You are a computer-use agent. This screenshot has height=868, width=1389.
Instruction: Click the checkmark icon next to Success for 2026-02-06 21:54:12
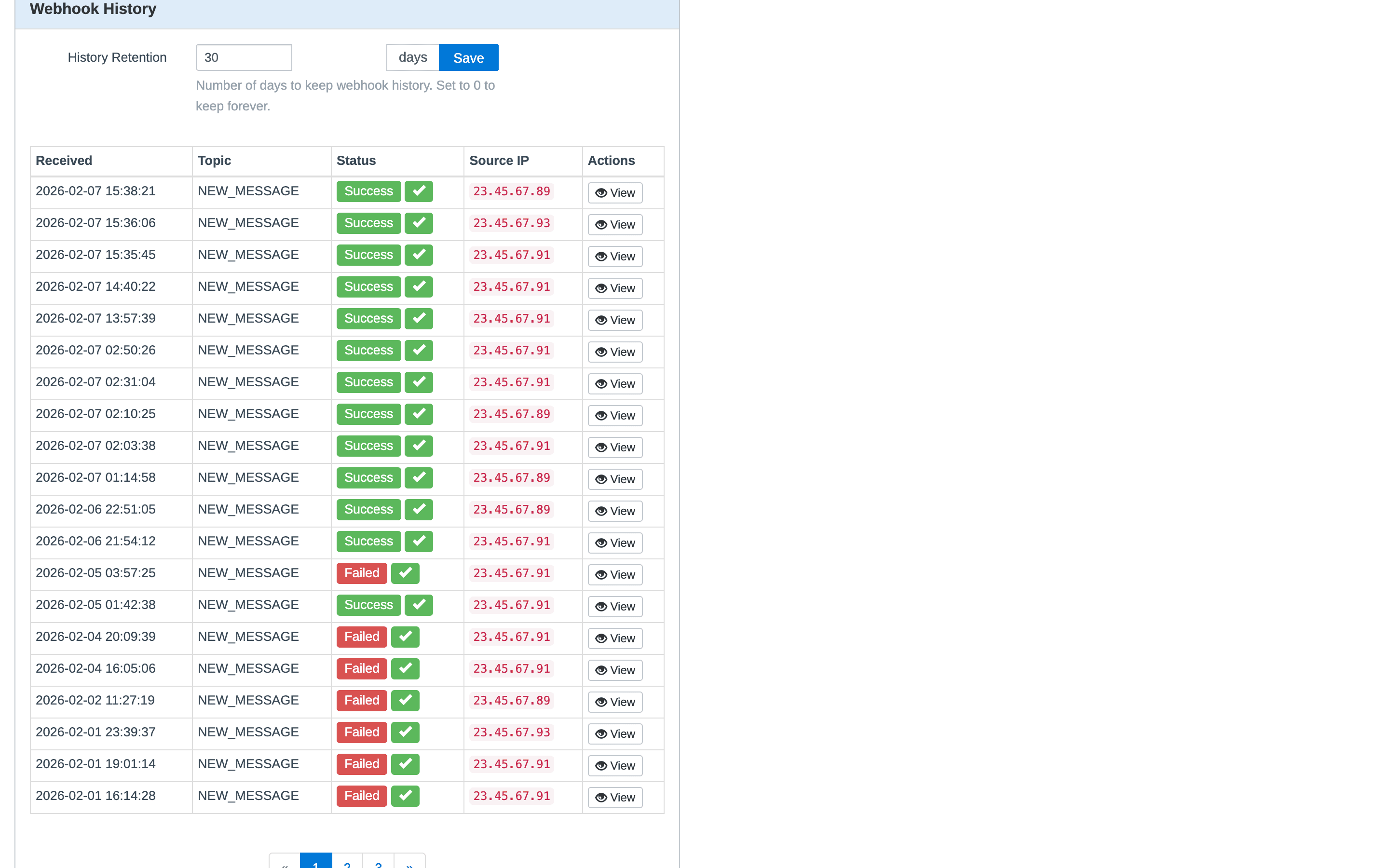(419, 542)
